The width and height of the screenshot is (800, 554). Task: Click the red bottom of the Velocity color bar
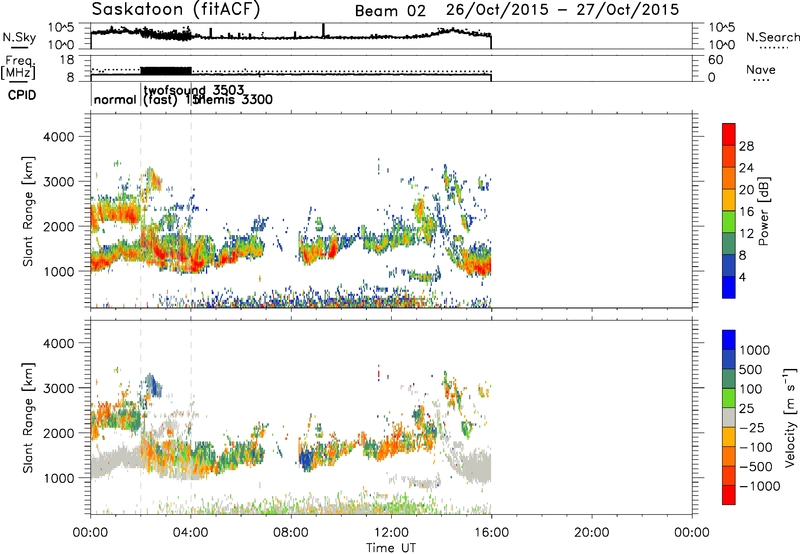729,495
